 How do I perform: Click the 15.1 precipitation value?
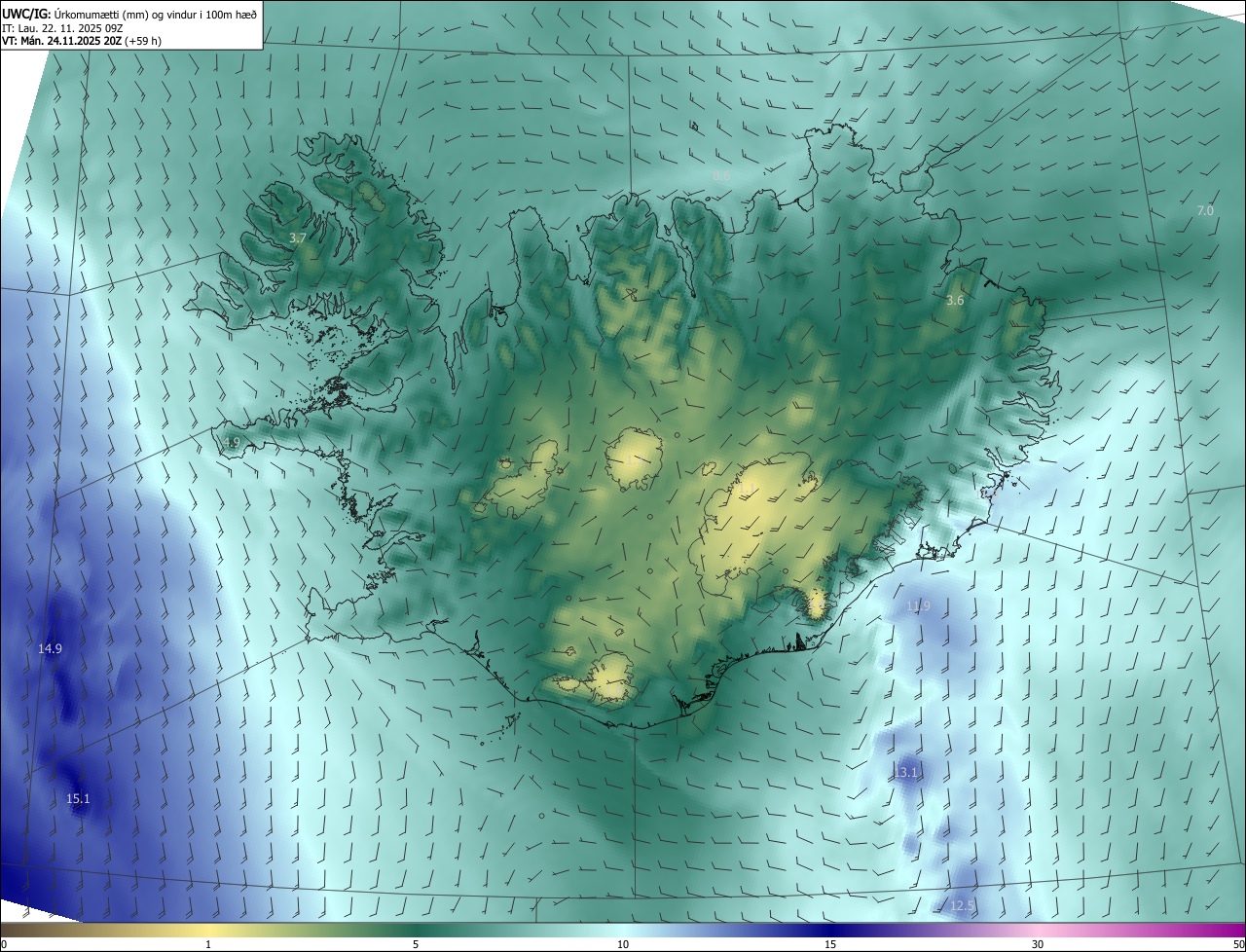(x=78, y=798)
